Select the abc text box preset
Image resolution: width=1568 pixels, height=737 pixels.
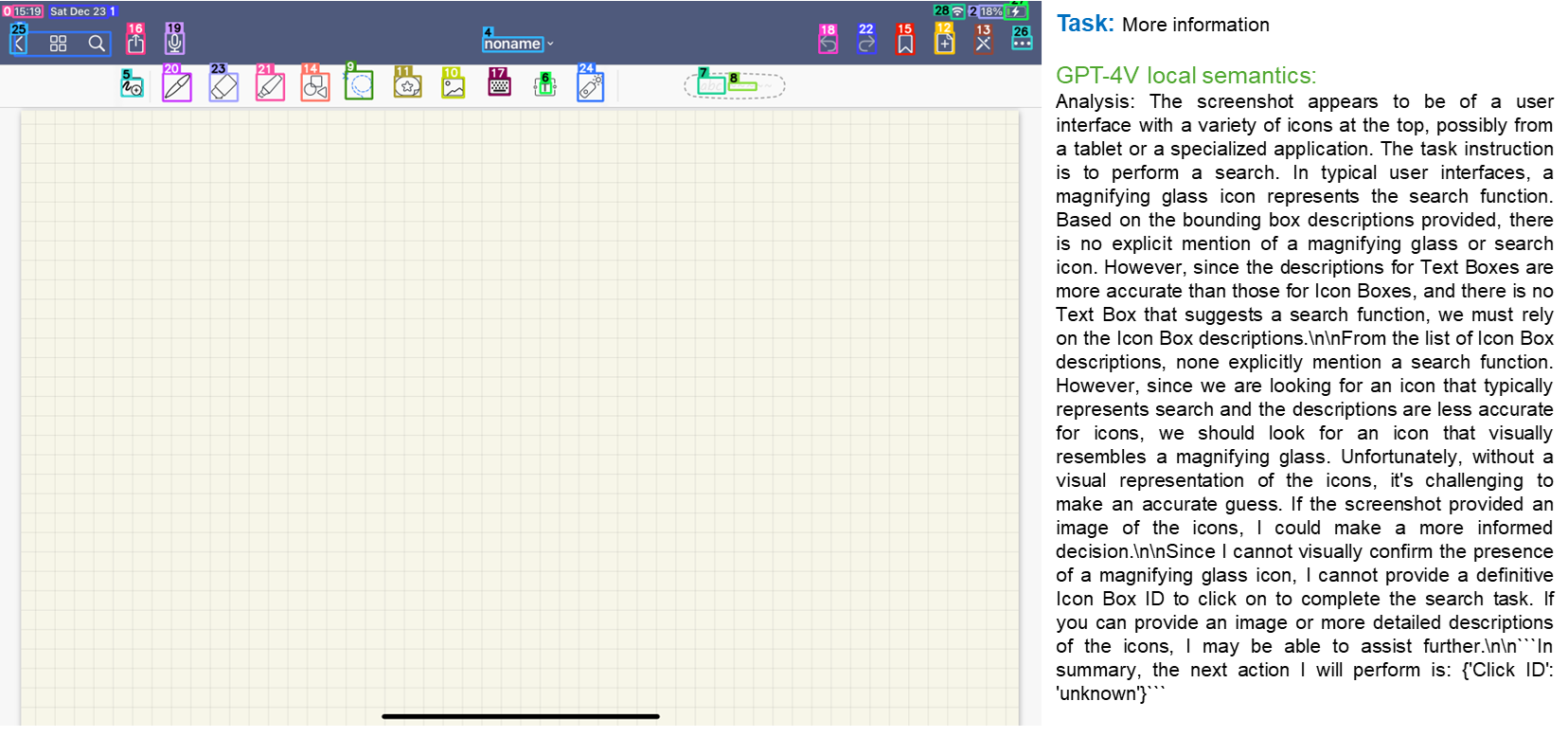(711, 85)
